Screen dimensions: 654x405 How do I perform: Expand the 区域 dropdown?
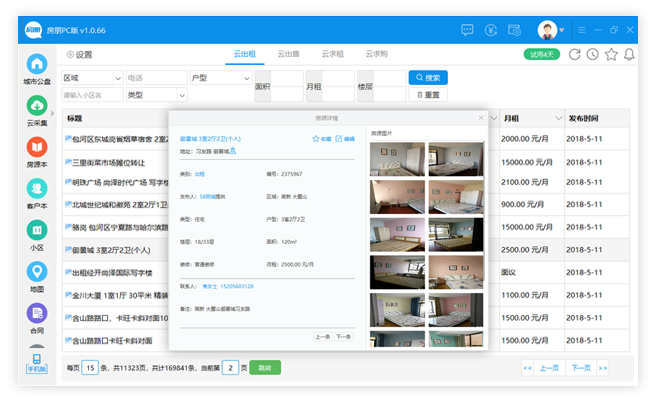tap(91, 77)
